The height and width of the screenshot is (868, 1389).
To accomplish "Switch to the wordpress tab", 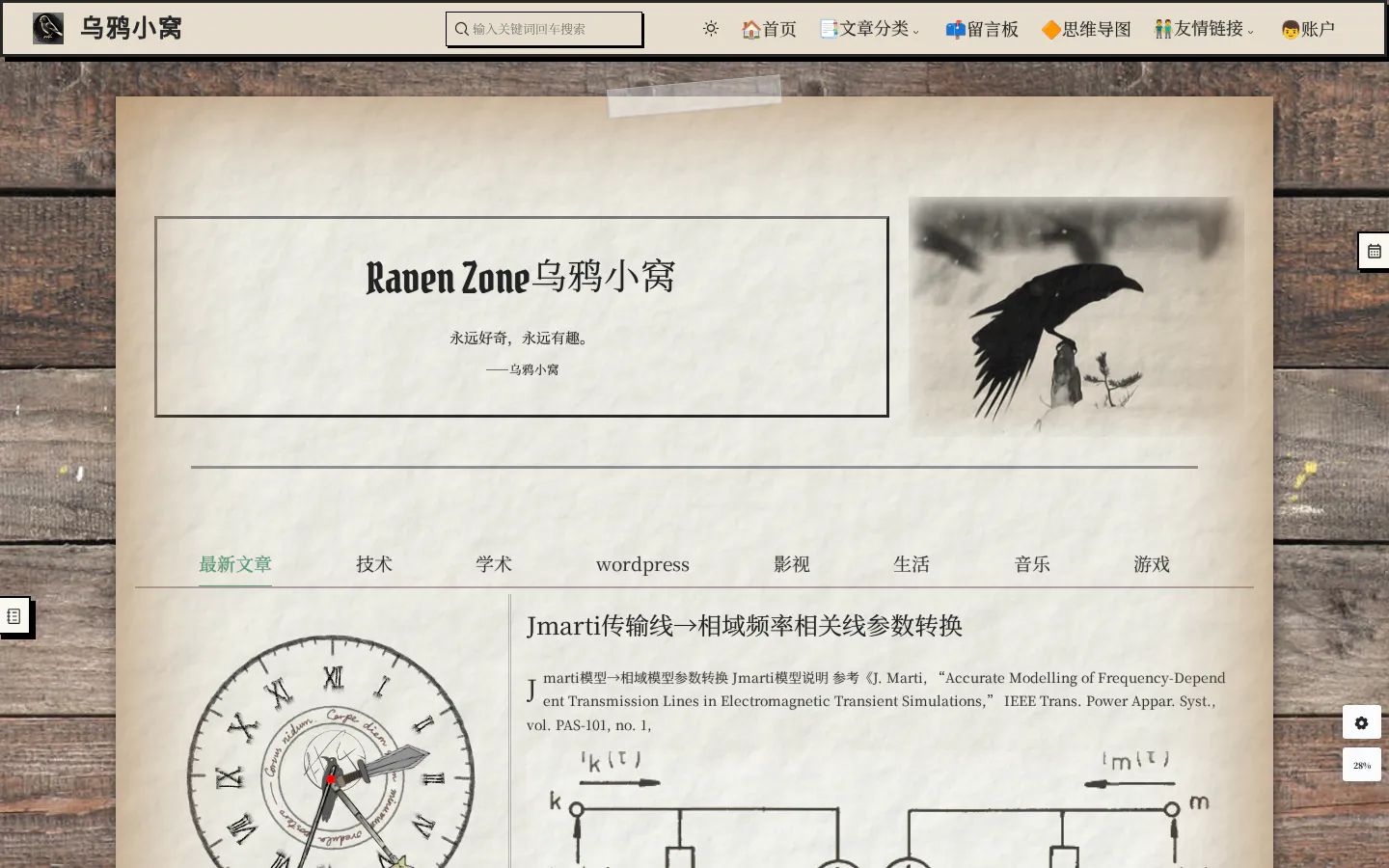I will click(x=642, y=564).
